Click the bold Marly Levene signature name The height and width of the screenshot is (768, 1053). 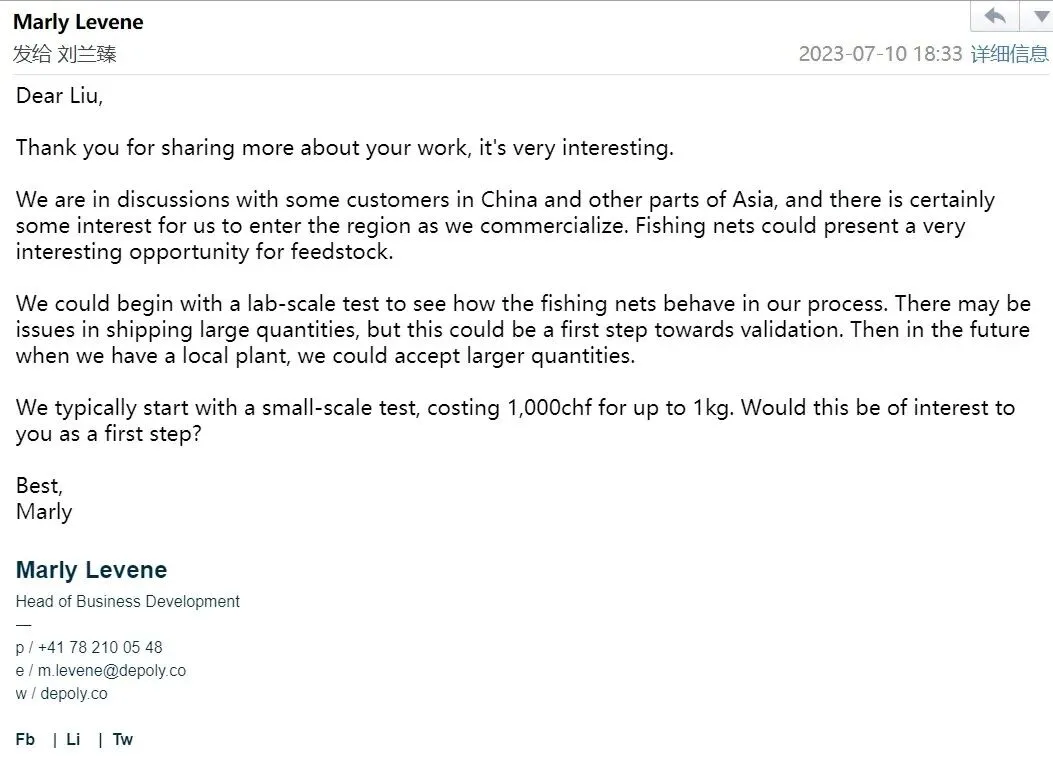point(91,570)
